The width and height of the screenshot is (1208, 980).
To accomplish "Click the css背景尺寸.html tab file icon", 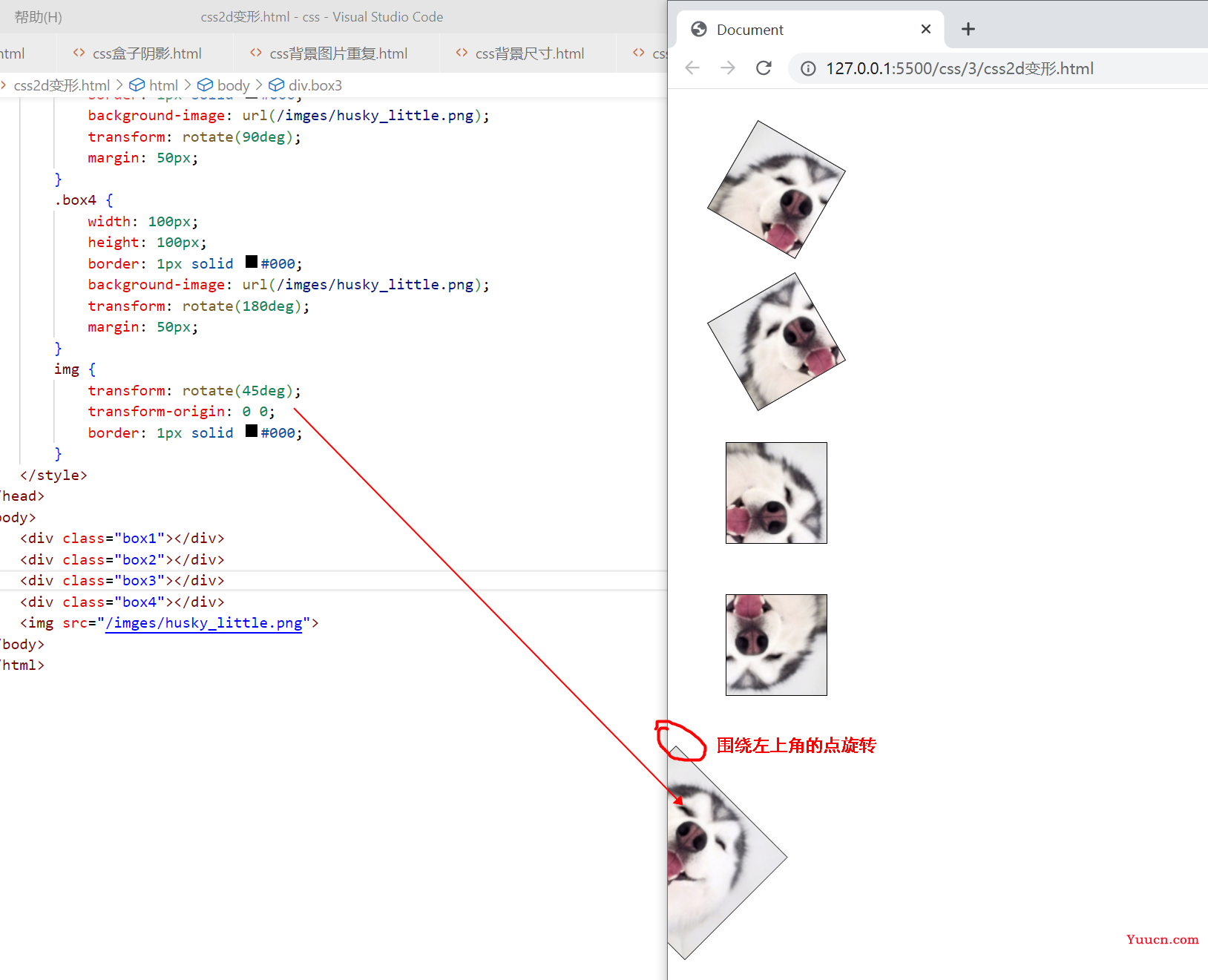I will point(462,53).
